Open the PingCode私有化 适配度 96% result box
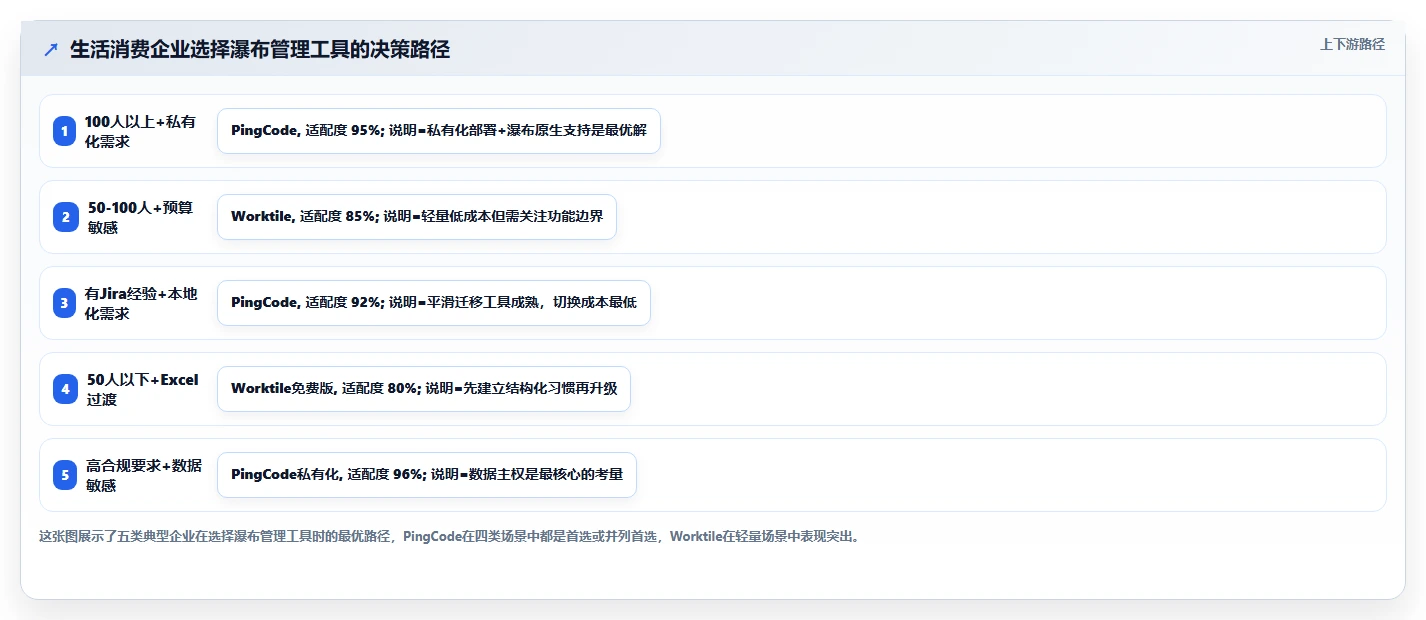 (427, 475)
